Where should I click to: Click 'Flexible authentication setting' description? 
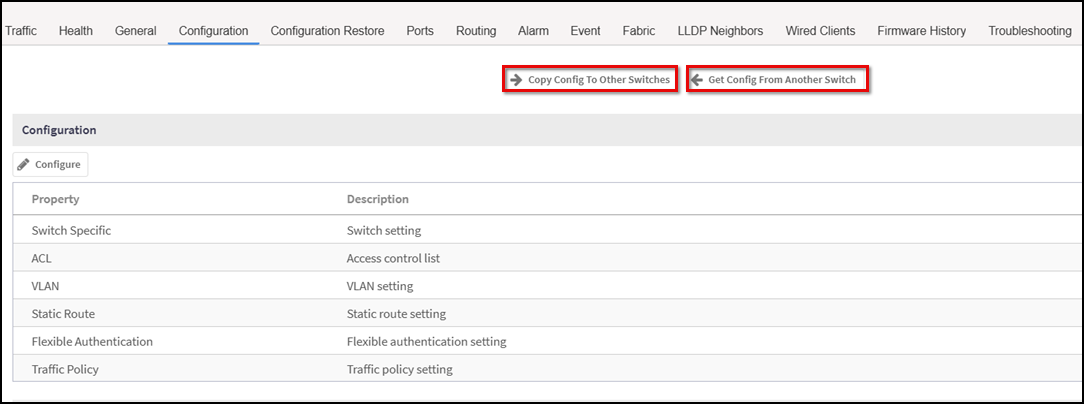tap(427, 341)
